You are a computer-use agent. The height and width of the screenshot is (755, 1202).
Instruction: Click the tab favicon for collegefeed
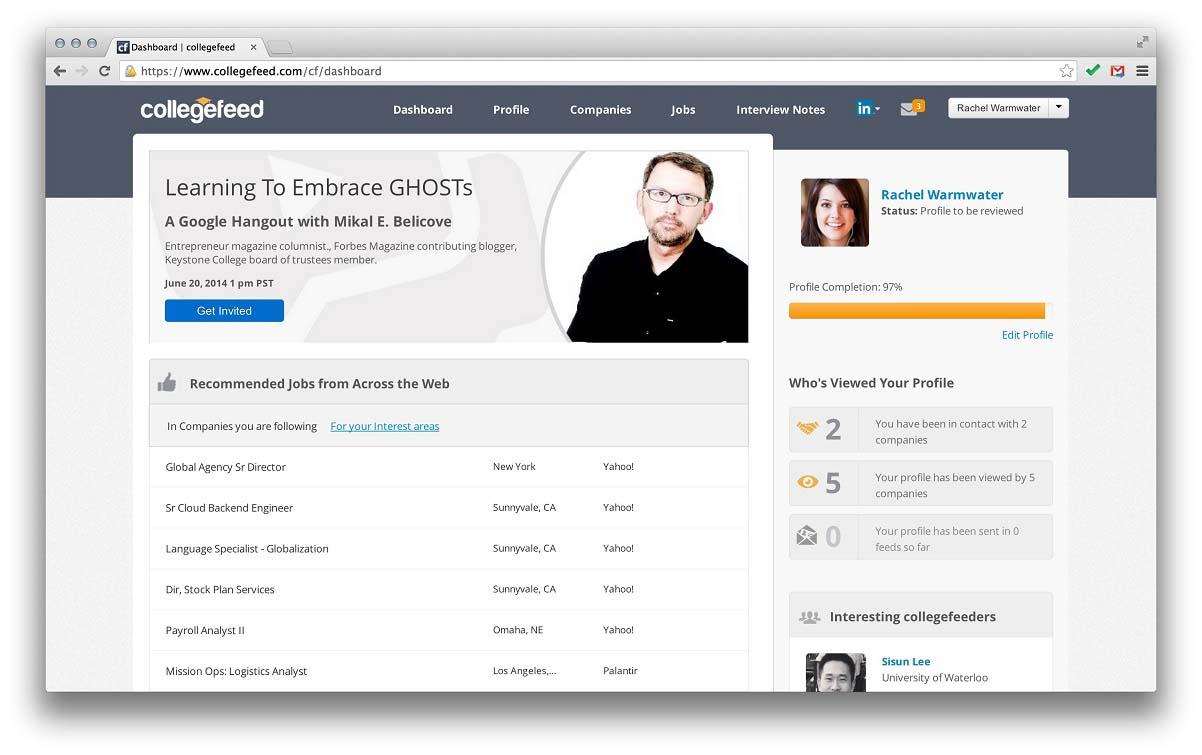tap(123, 47)
